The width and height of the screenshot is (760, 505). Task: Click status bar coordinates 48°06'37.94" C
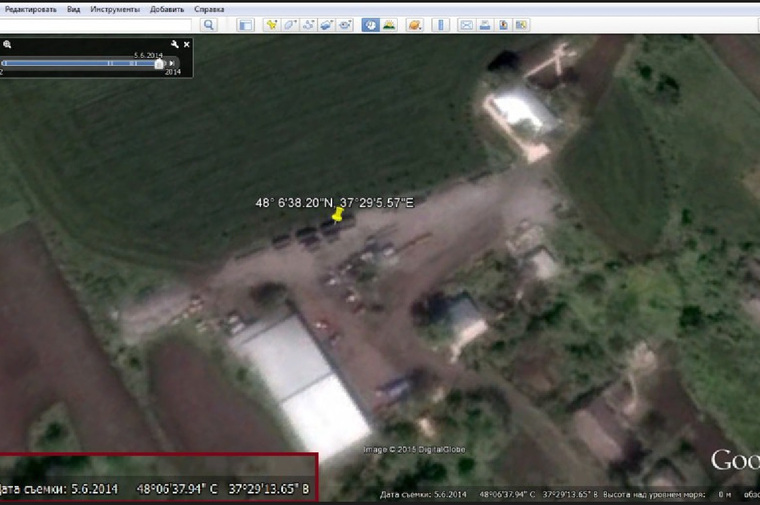coord(507,494)
